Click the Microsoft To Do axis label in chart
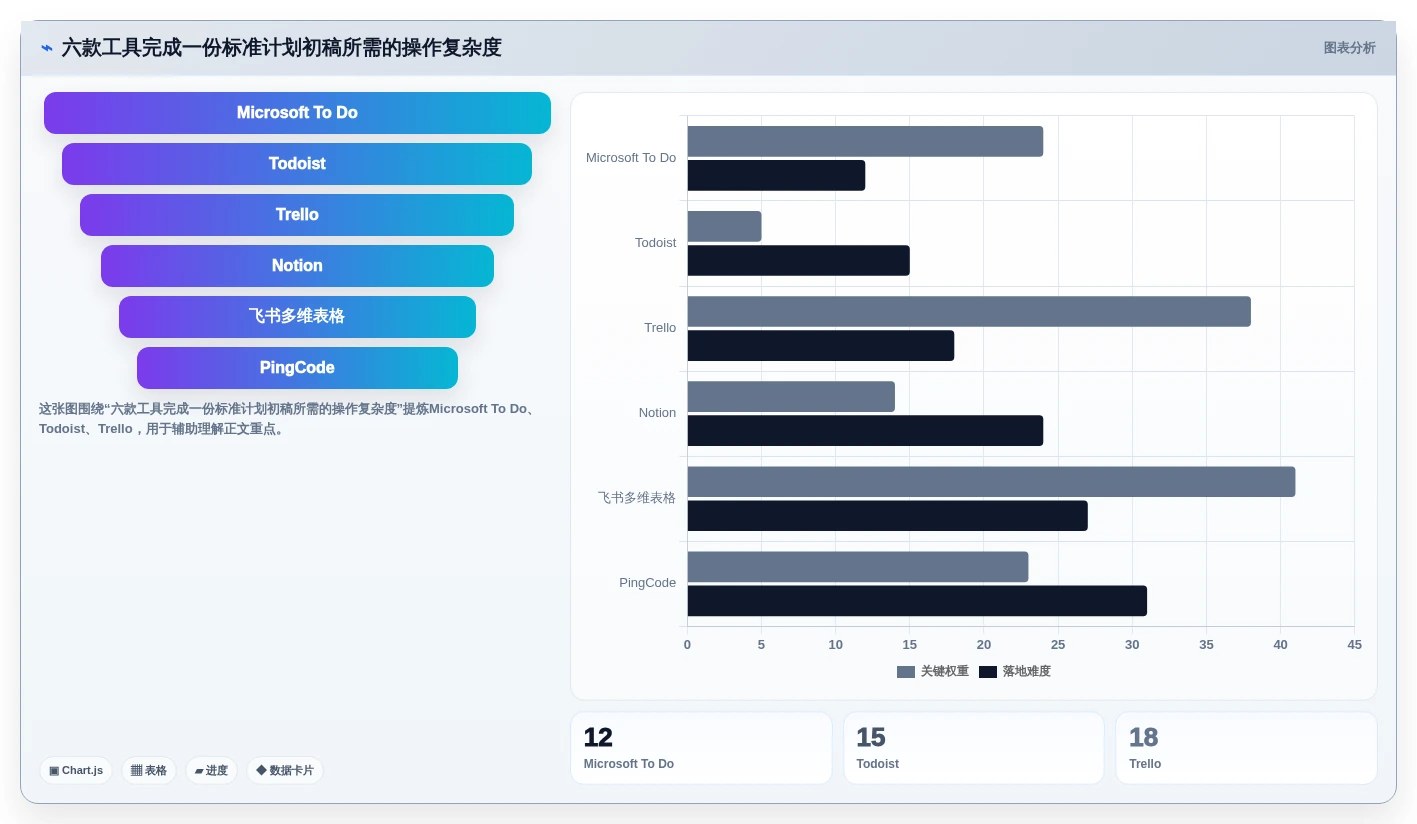The height and width of the screenshot is (824, 1417). (x=631, y=158)
